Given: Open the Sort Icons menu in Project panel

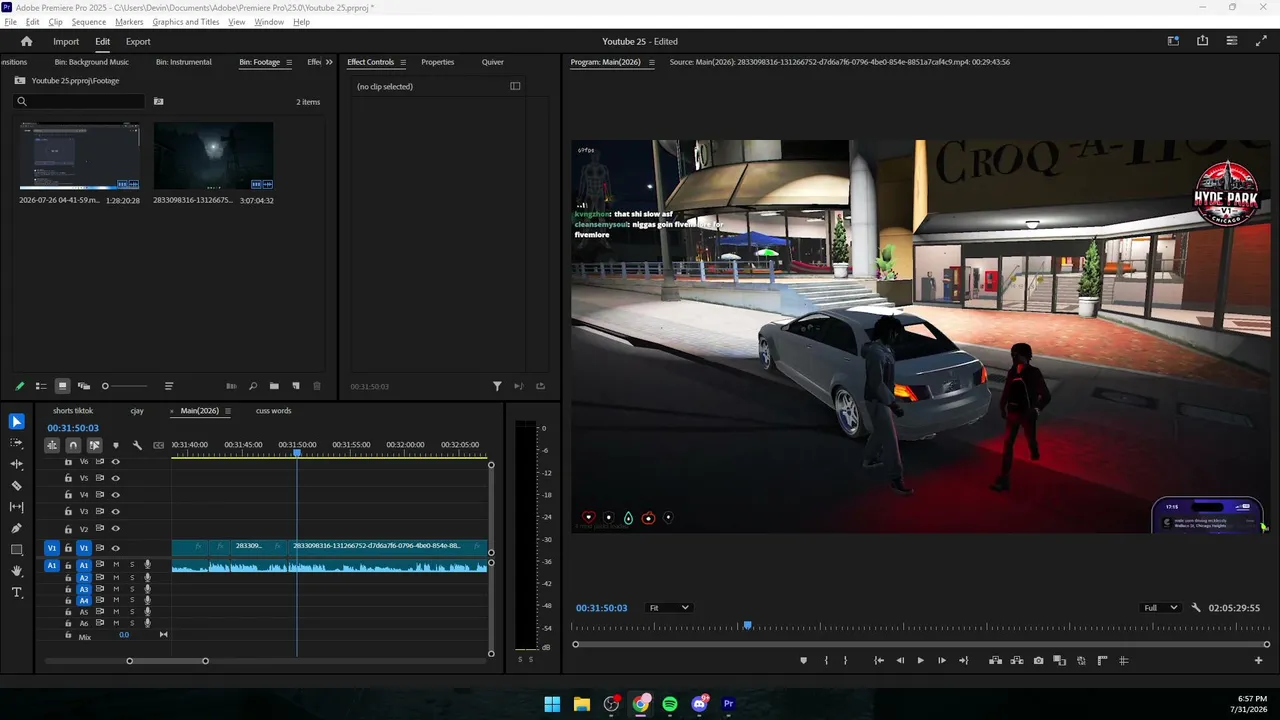Looking at the screenshot, I should coord(169,386).
